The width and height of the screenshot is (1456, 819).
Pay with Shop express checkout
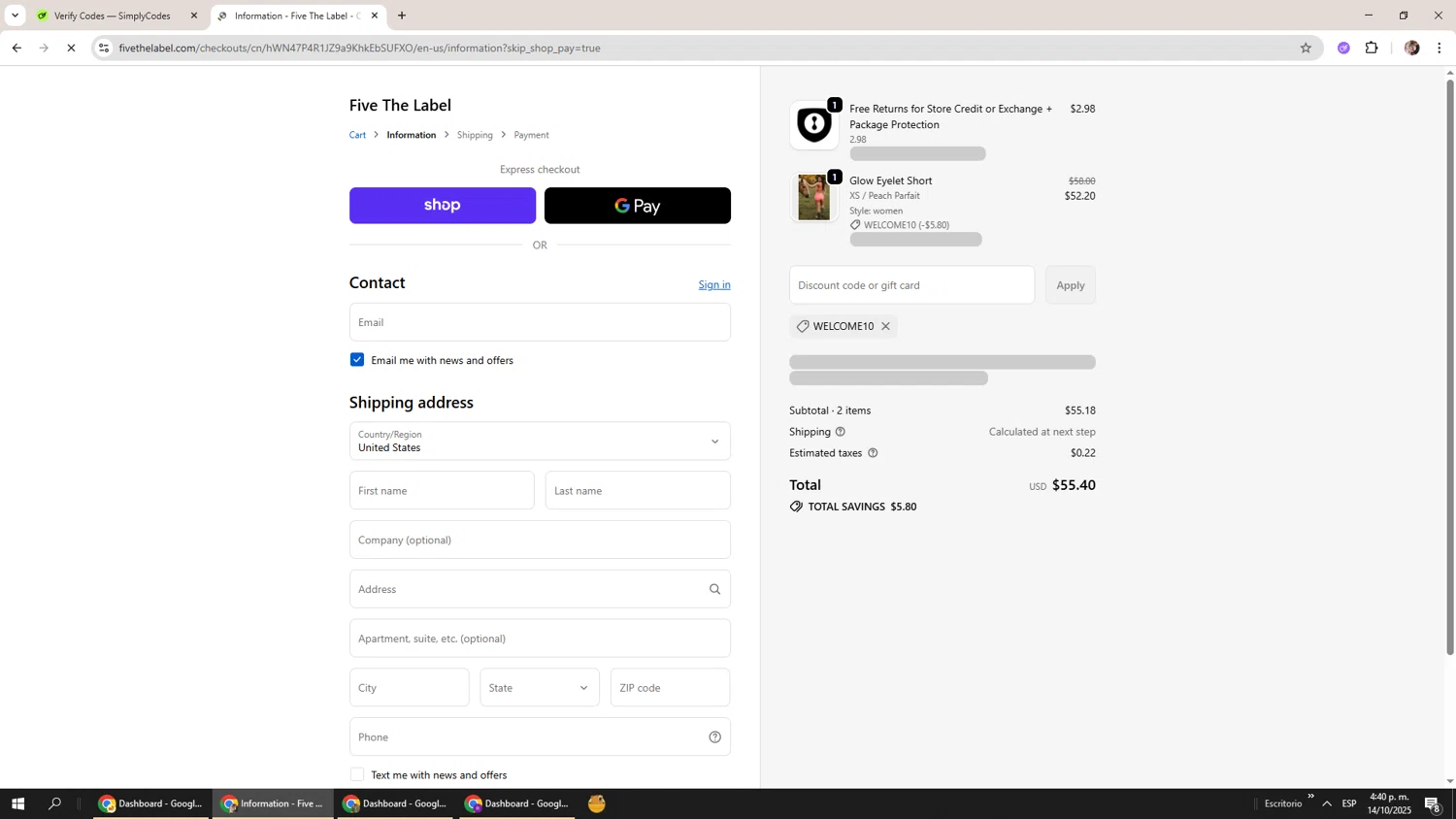point(443,206)
